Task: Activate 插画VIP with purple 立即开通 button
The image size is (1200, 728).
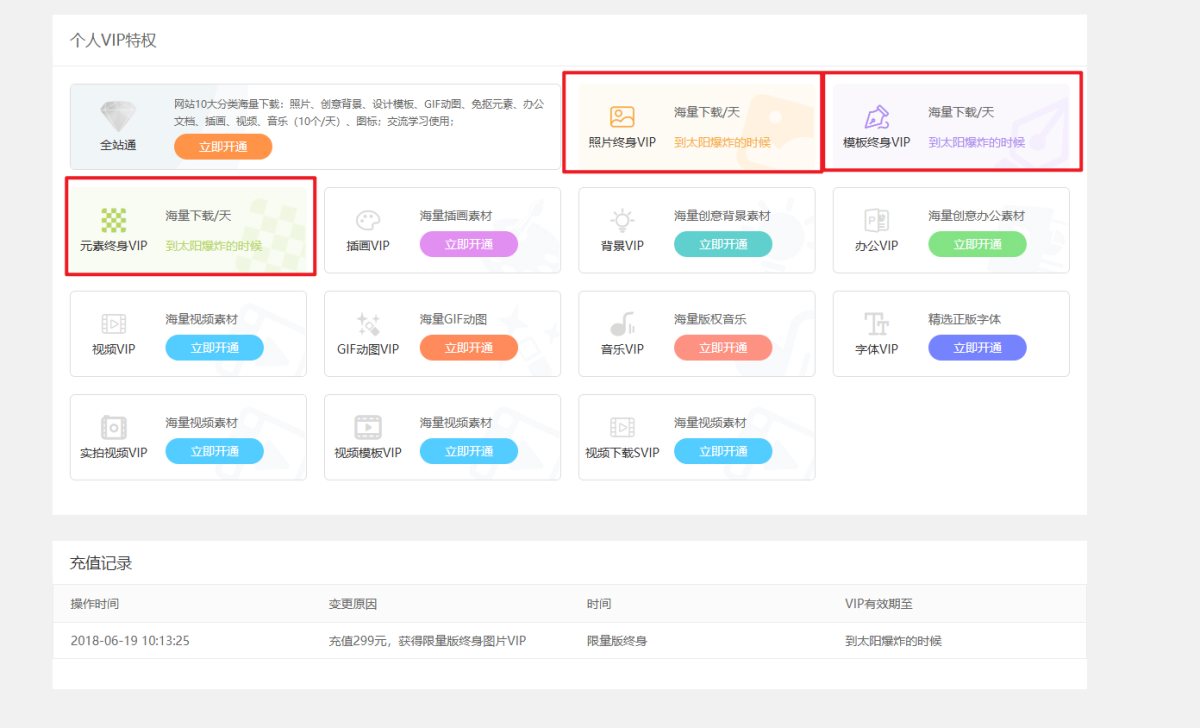Action: coord(468,244)
